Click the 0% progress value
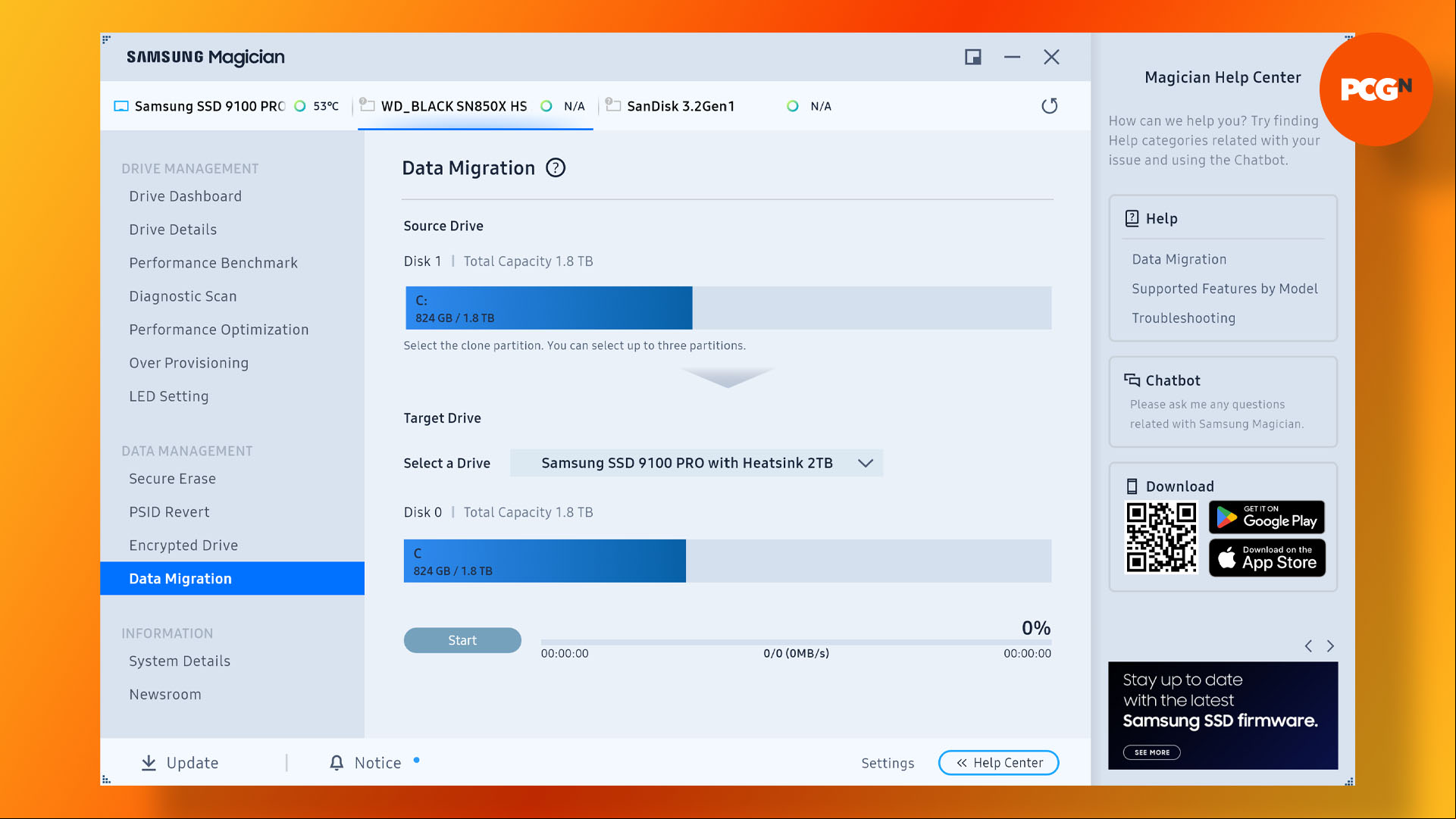1456x819 pixels. click(x=1035, y=628)
